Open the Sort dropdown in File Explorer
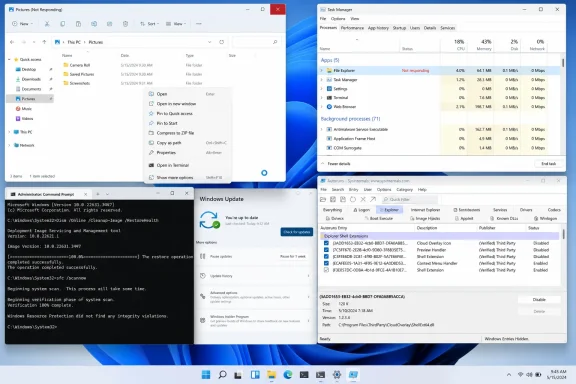 (x=150, y=24)
